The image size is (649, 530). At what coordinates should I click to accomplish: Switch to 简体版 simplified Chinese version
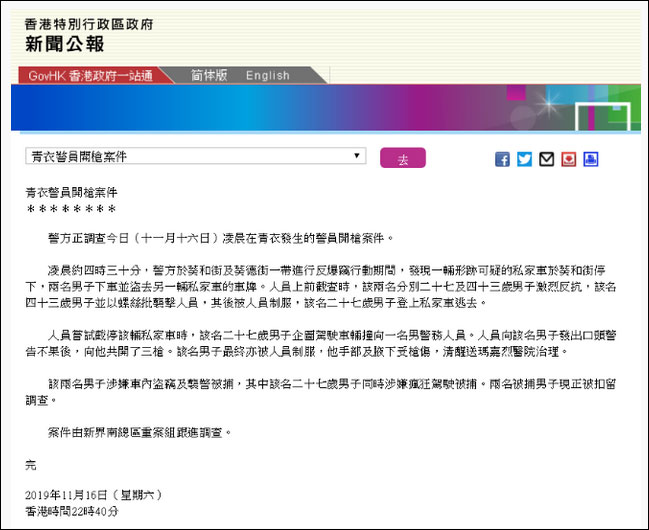point(209,75)
